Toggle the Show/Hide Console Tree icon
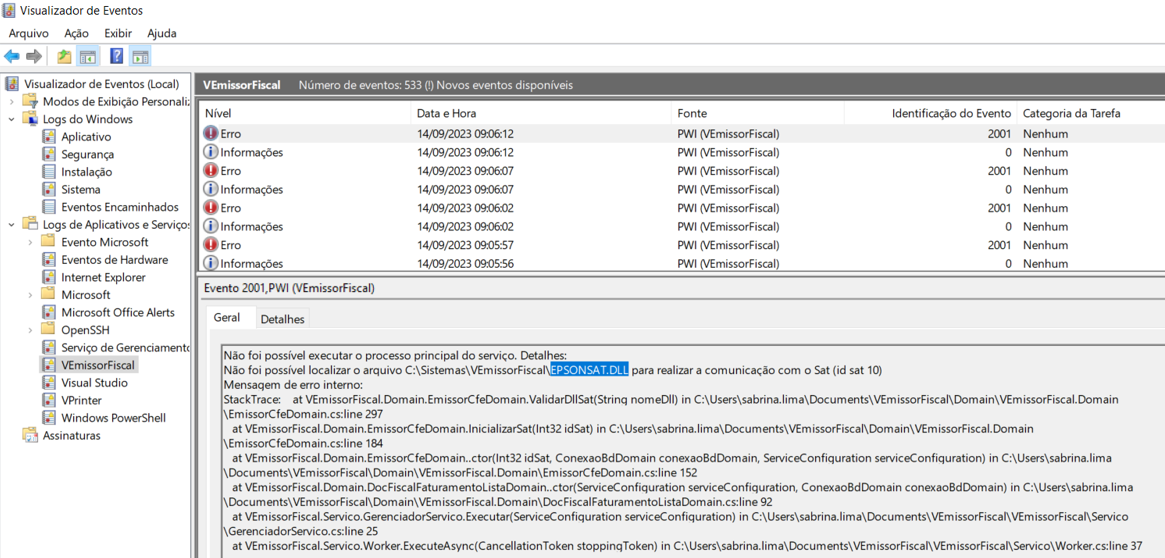This screenshot has width=1165, height=558. click(x=88, y=57)
